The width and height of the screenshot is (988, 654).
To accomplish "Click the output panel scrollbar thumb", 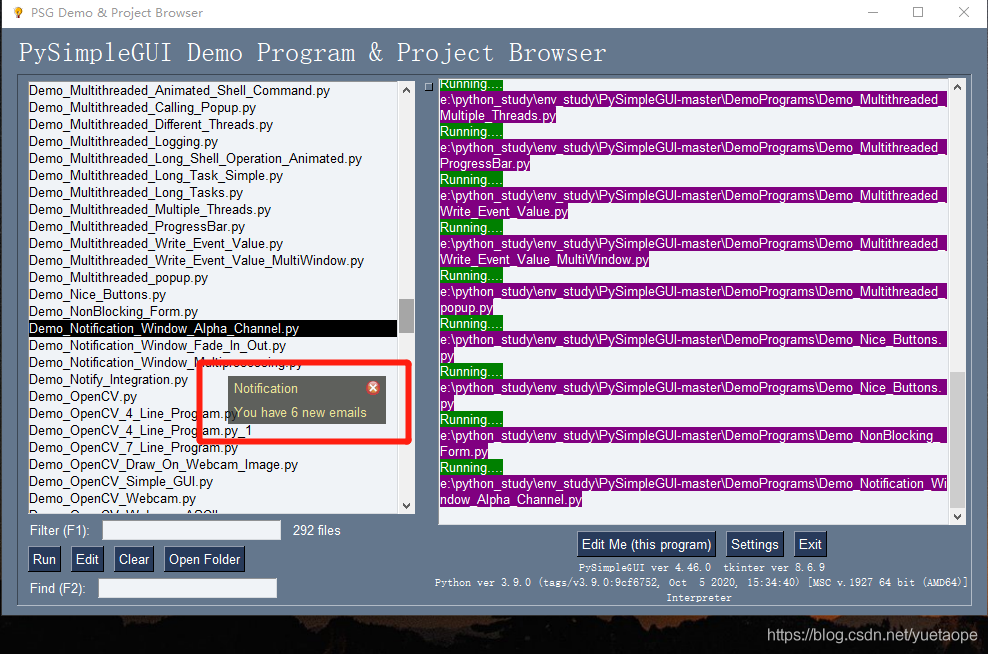I will pyautogui.click(x=957, y=439).
